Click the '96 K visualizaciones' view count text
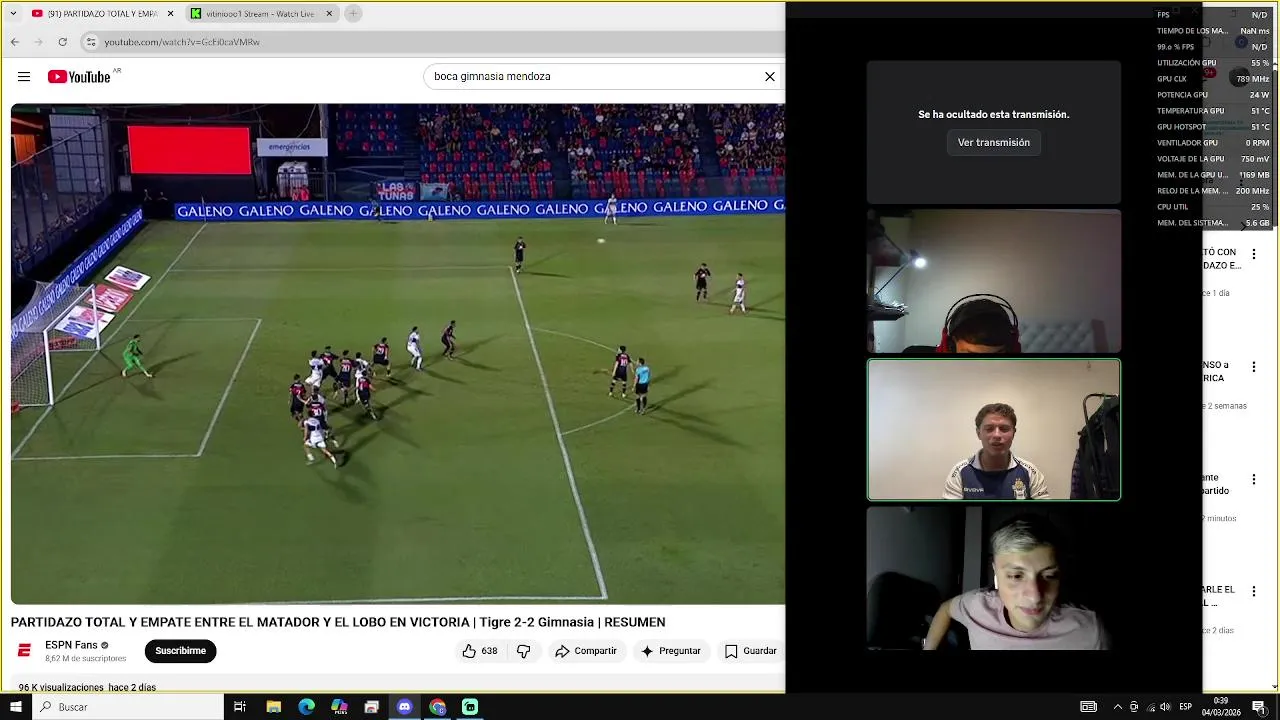Viewport: 1280px width, 720px height. point(61,688)
